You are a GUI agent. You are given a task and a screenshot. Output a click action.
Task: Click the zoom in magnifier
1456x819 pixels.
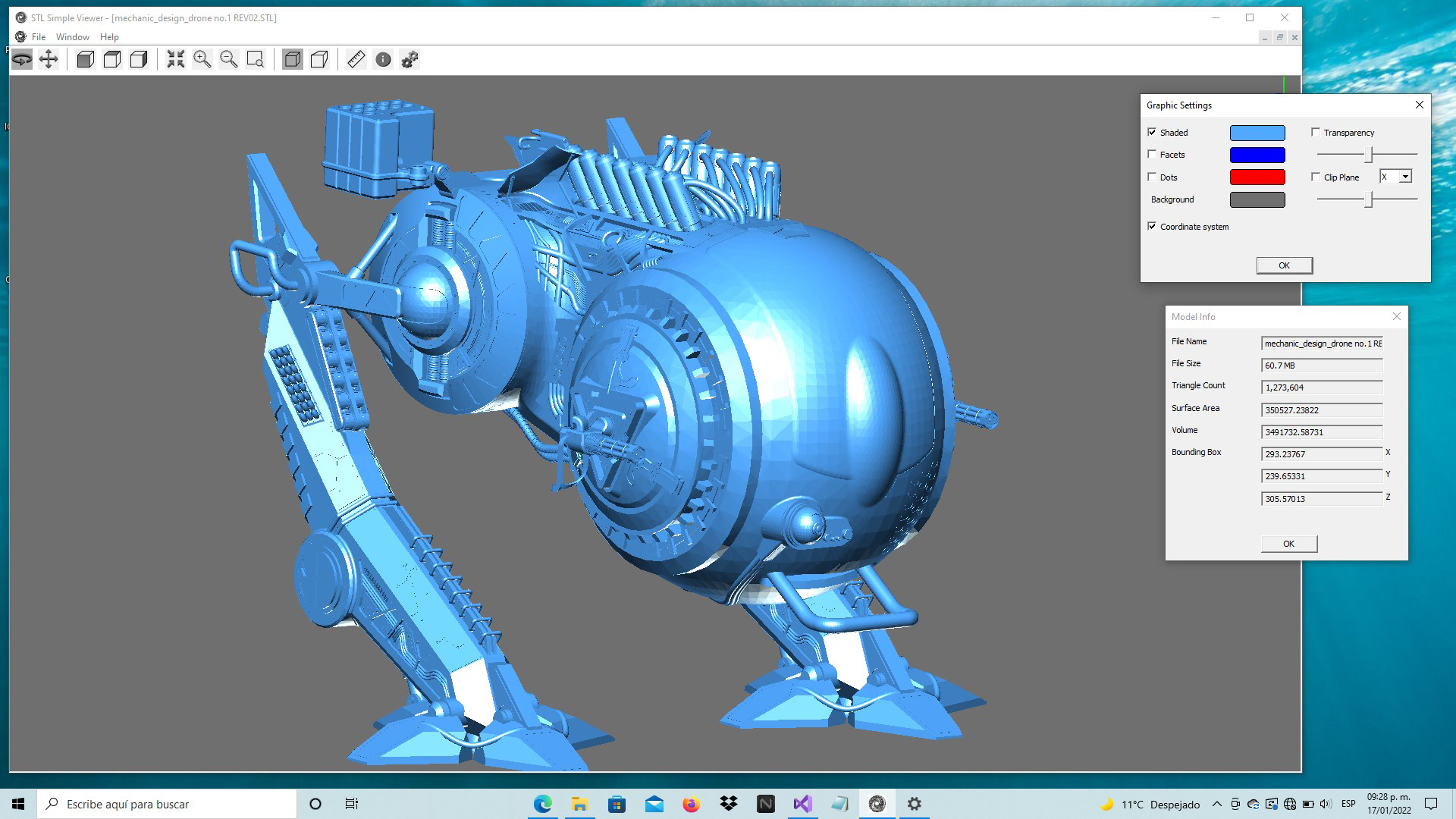point(202,59)
